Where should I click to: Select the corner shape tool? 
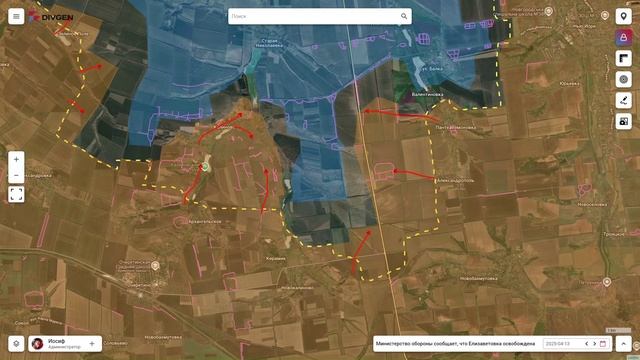(x=623, y=58)
